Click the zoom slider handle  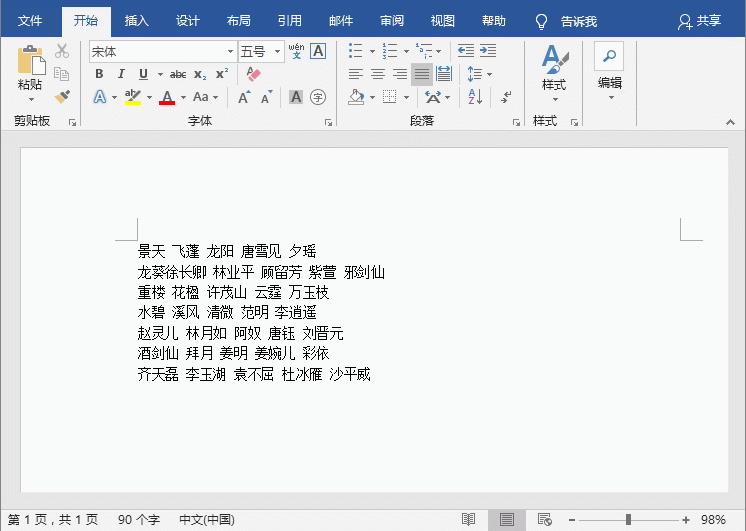tap(628, 520)
